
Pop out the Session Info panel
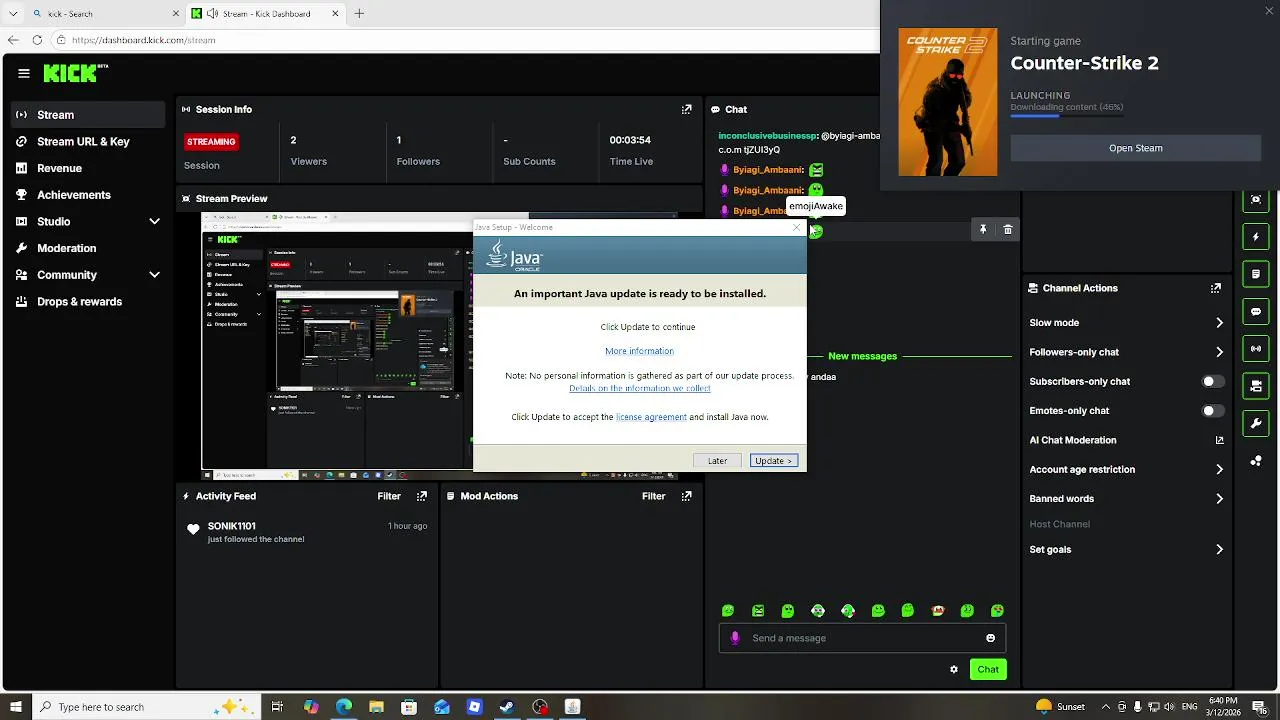(686, 109)
